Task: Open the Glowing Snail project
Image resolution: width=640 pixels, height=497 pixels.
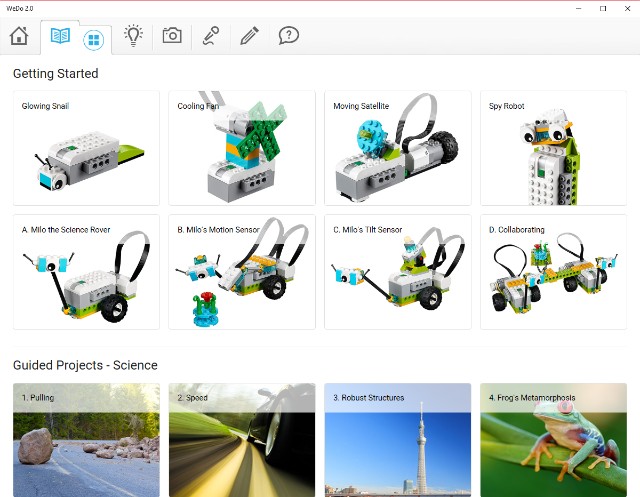Action: [86, 148]
